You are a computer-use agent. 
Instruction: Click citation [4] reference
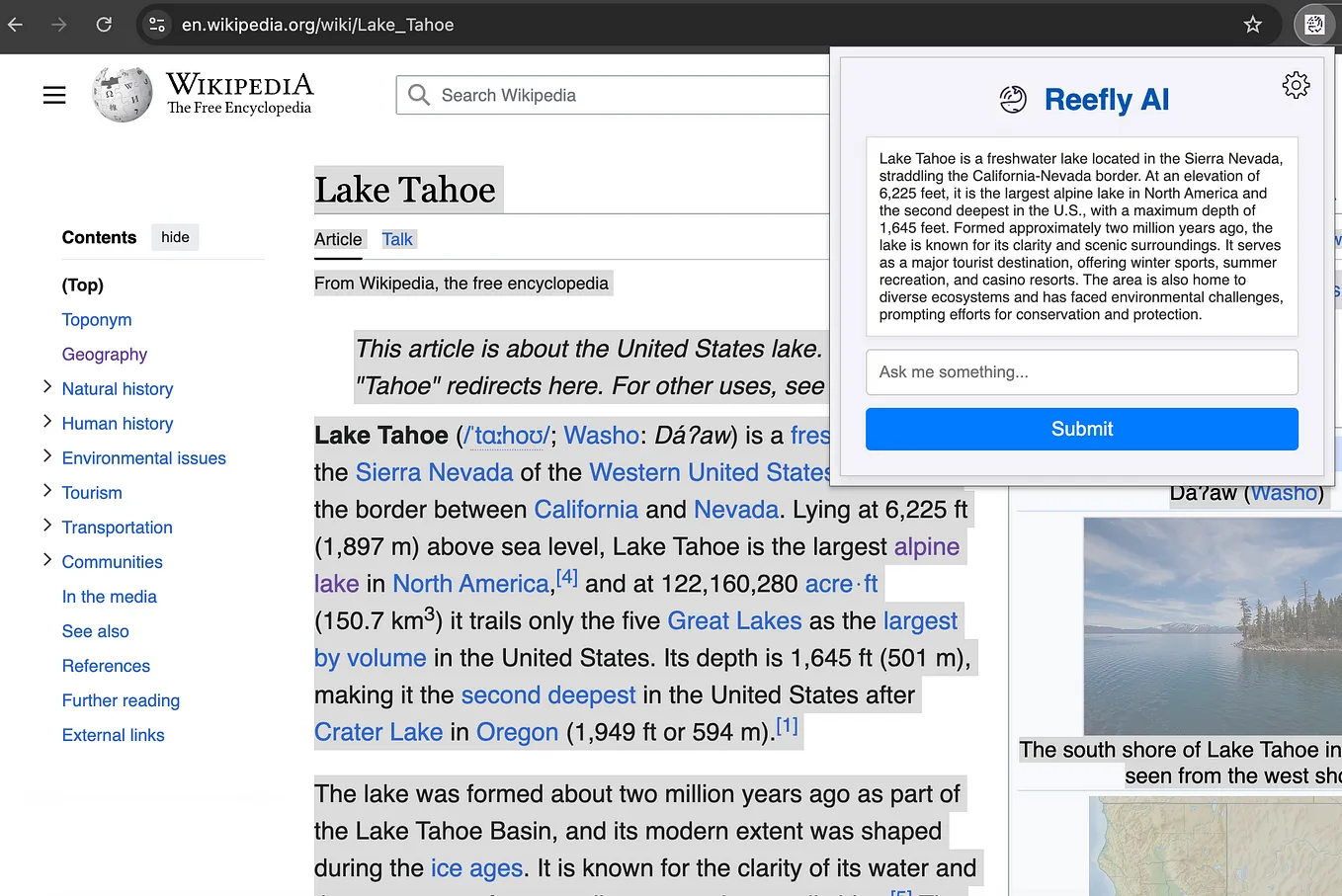[567, 577]
